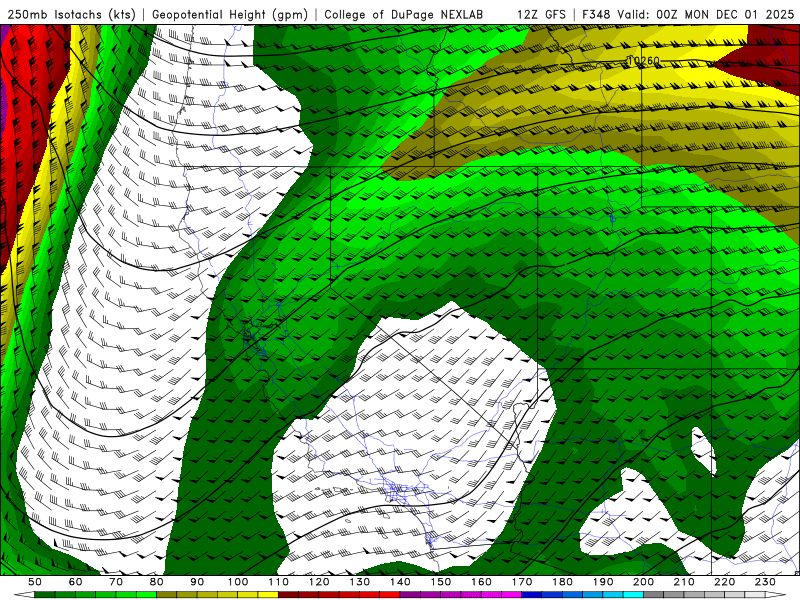Viewport: 800px width, 600px height.
Task: Click the '140' value on color scale
Action: [400, 582]
